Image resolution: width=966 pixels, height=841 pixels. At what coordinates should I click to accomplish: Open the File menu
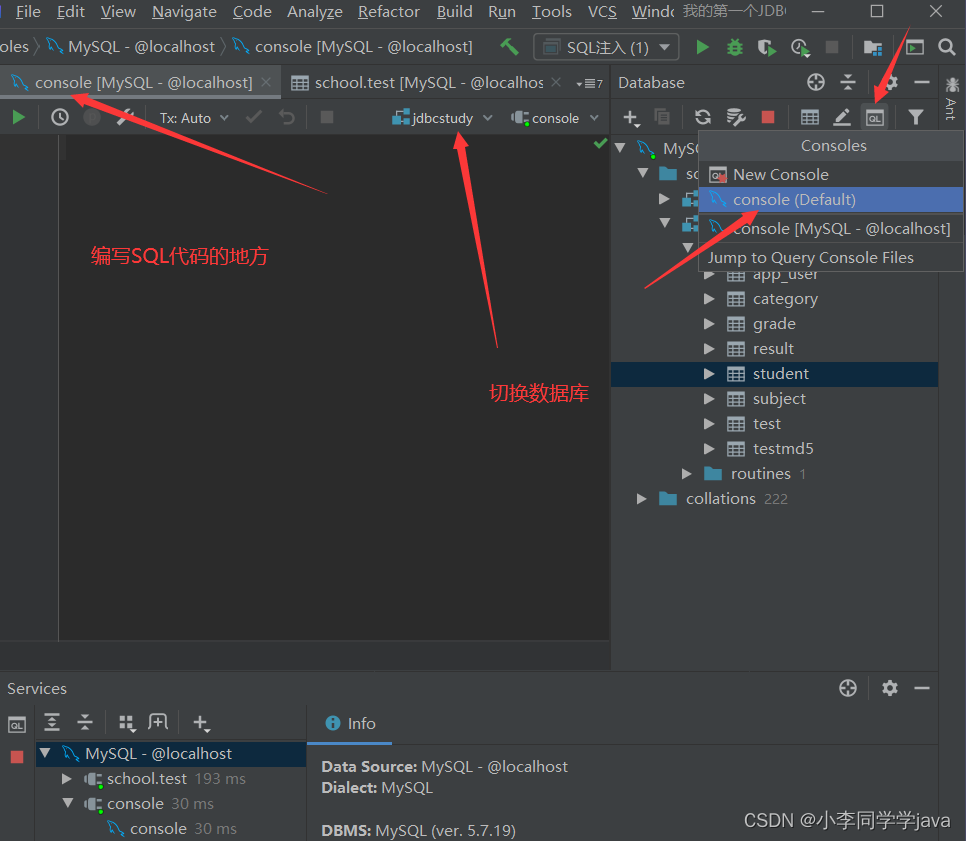point(28,12)
